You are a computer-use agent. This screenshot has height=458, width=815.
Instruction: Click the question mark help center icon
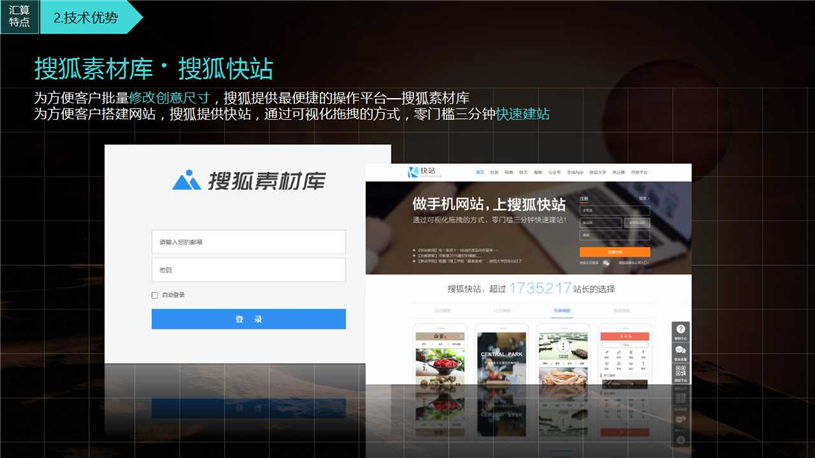[680, 331]
